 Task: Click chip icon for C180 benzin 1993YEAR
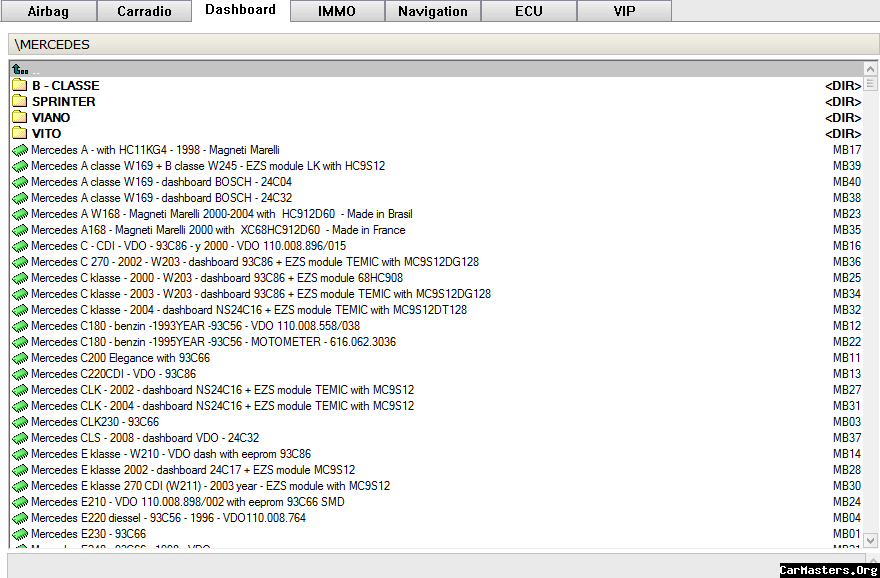tap(20, 326)
